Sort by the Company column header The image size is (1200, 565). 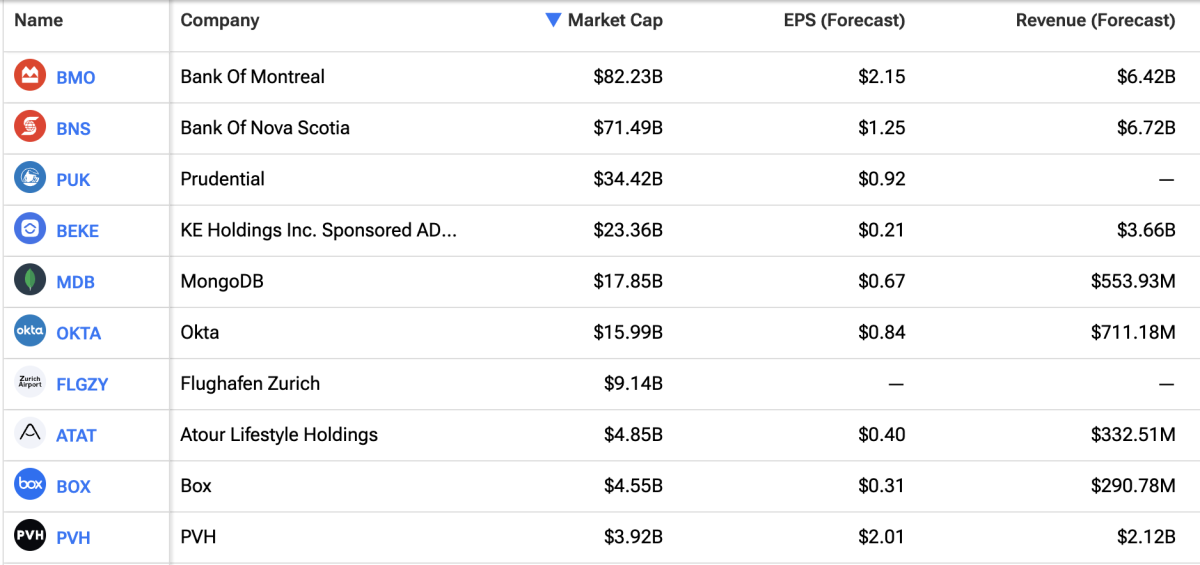coord(220,20)
